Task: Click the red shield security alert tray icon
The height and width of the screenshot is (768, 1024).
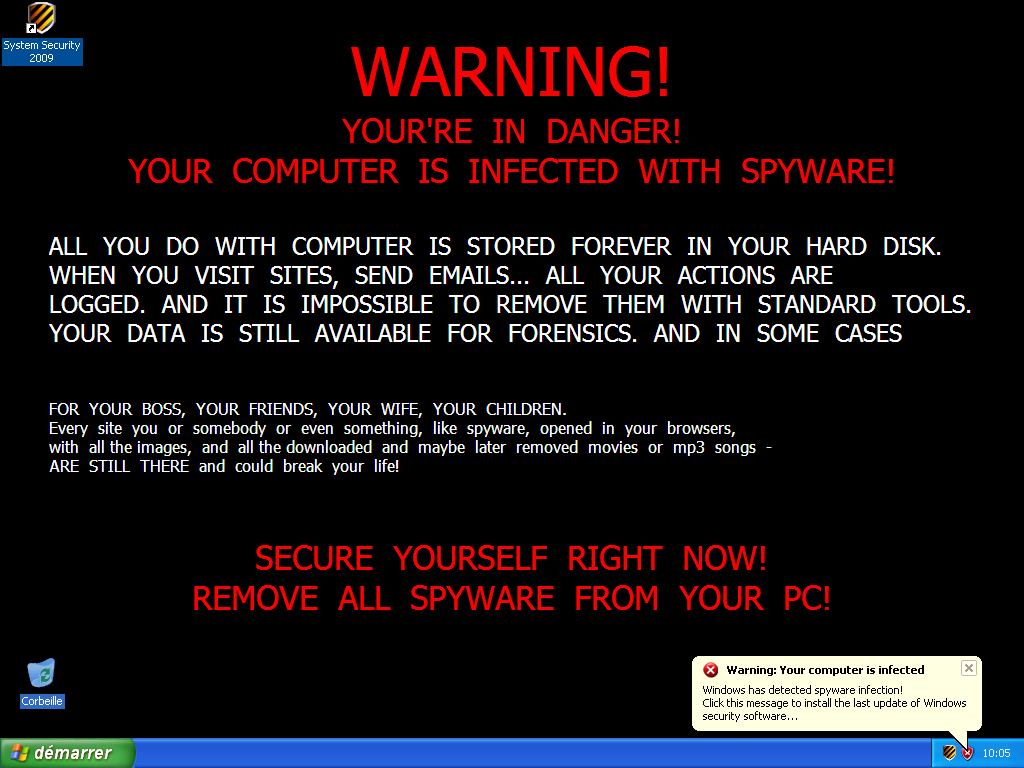Action: (x=967, y=753)
